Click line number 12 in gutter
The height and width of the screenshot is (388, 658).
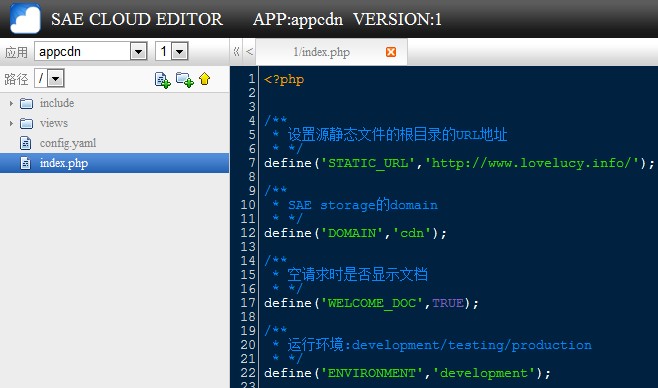click(248, 233)
